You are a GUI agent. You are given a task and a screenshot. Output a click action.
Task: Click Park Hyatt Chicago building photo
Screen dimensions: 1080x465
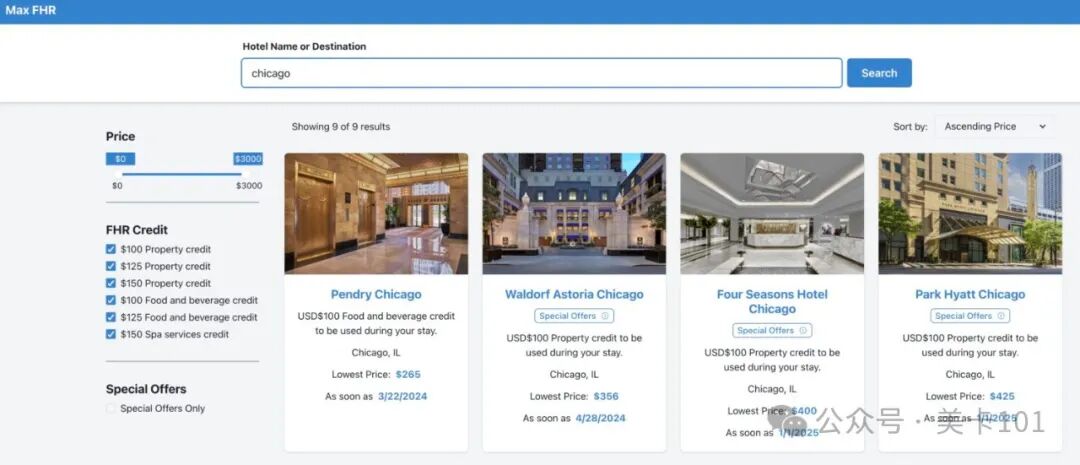tap(970, 214)
